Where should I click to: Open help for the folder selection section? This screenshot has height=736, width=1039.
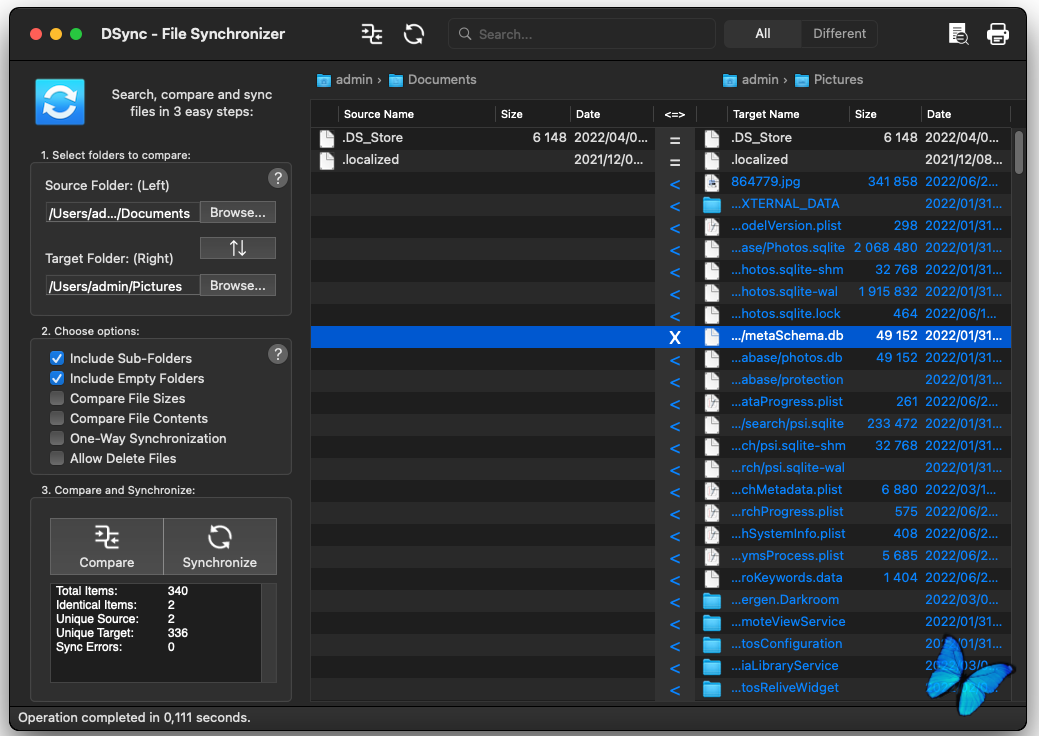tap(278, 178)
